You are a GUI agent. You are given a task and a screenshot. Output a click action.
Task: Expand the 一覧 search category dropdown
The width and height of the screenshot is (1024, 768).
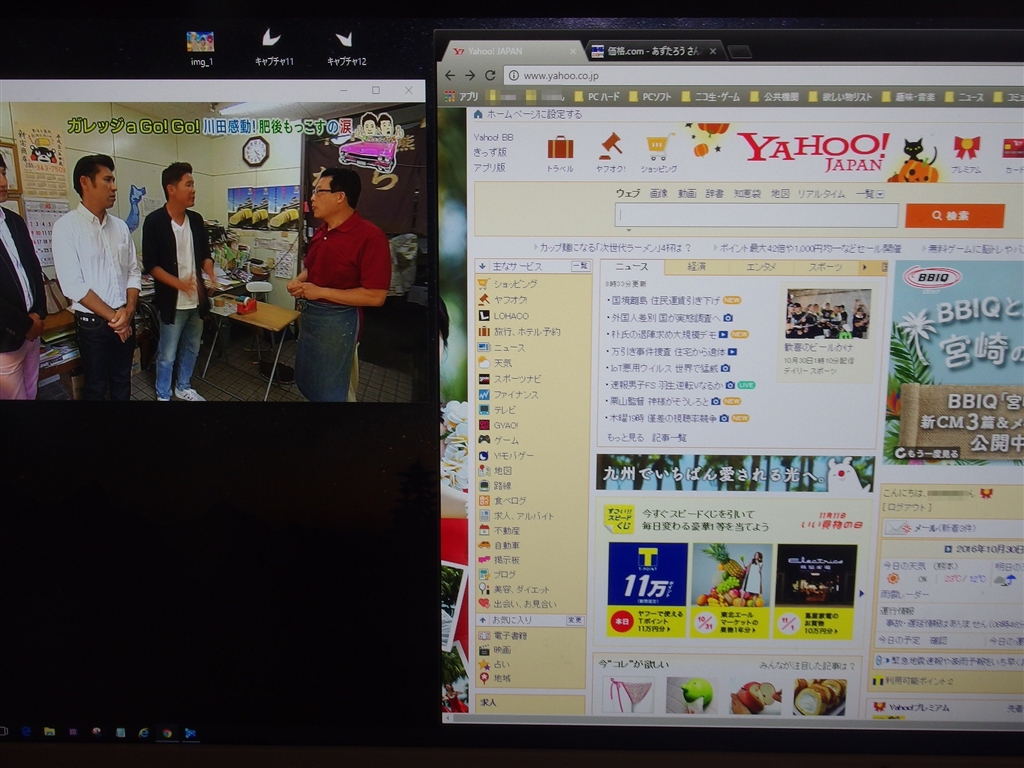870,194
